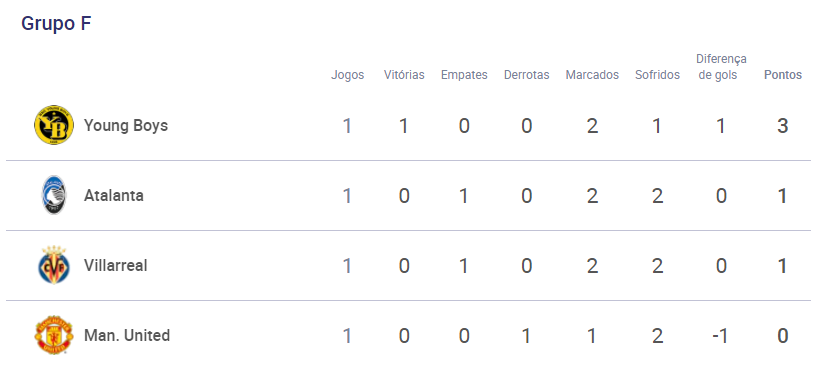The width and height of the screenshot is (834, 370).
Task: Click the Manchester United club crest
Action: point(54,335)
